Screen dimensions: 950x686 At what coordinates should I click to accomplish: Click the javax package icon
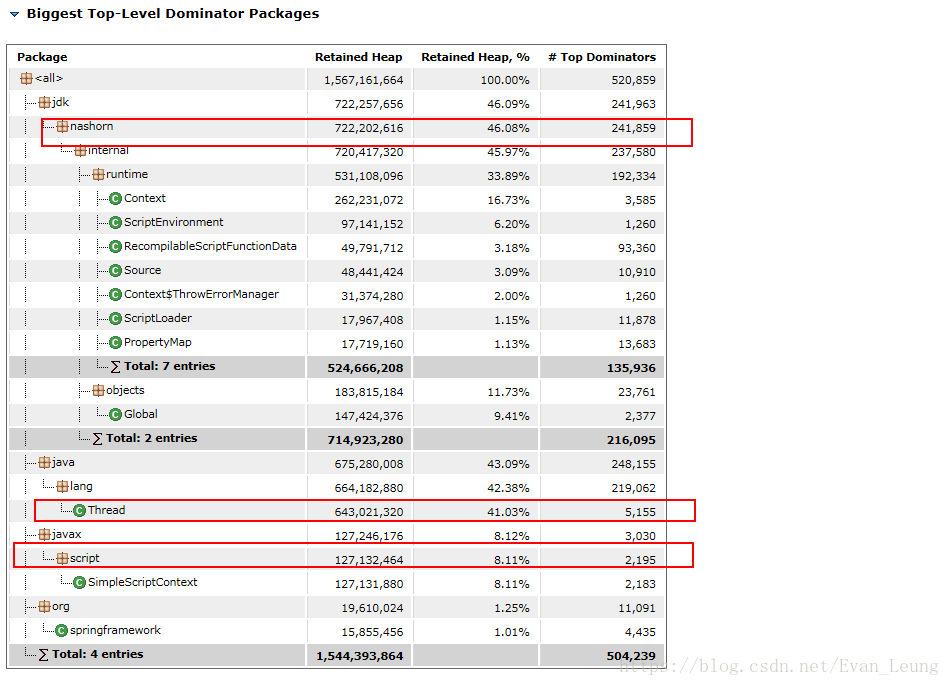coord(44,534)
